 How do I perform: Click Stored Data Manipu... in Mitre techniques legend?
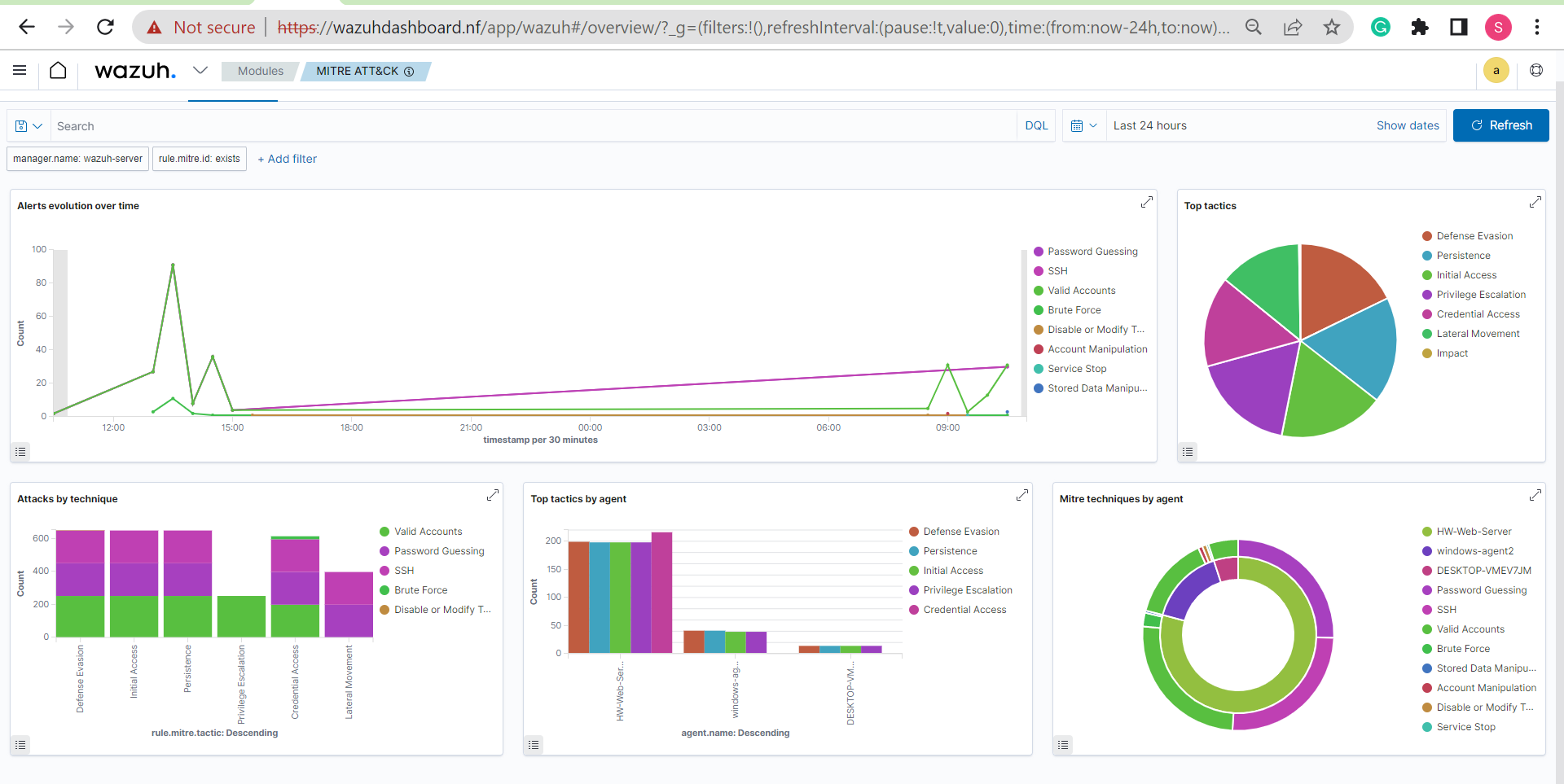(x=1486, y=668)
